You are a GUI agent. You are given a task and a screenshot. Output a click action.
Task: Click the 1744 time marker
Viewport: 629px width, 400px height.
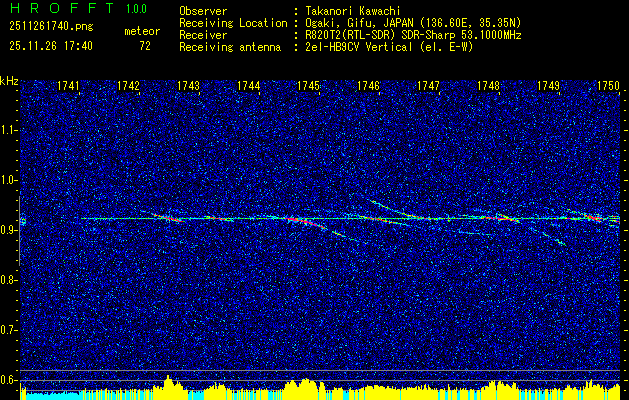coord(248,86)
